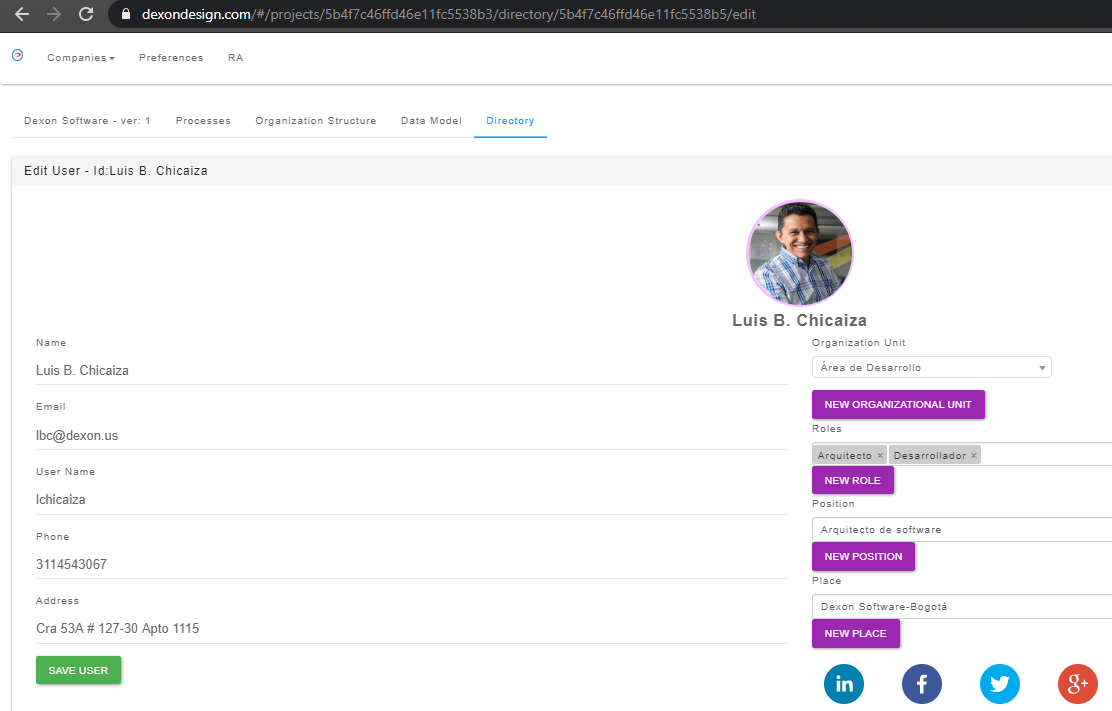Click the LinkedIn social icon
This screenshot has width=1112, height=711.
[844, 684]
